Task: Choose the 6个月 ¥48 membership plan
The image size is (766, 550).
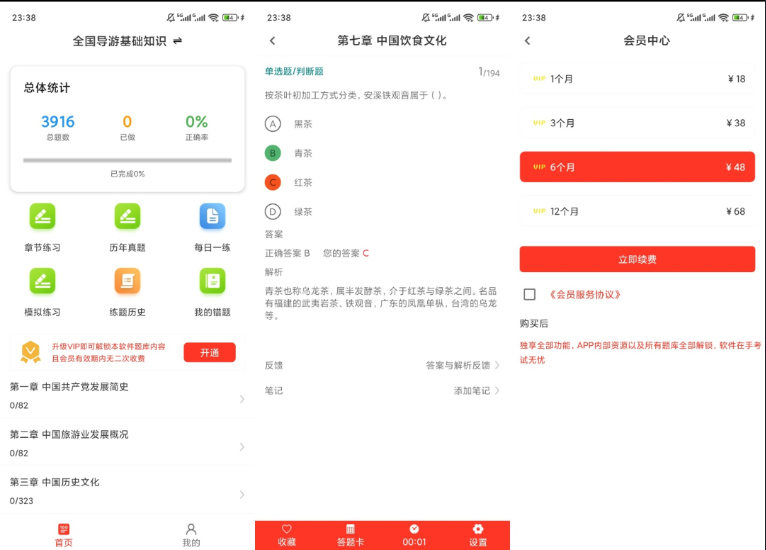Action: click(638, 167)
